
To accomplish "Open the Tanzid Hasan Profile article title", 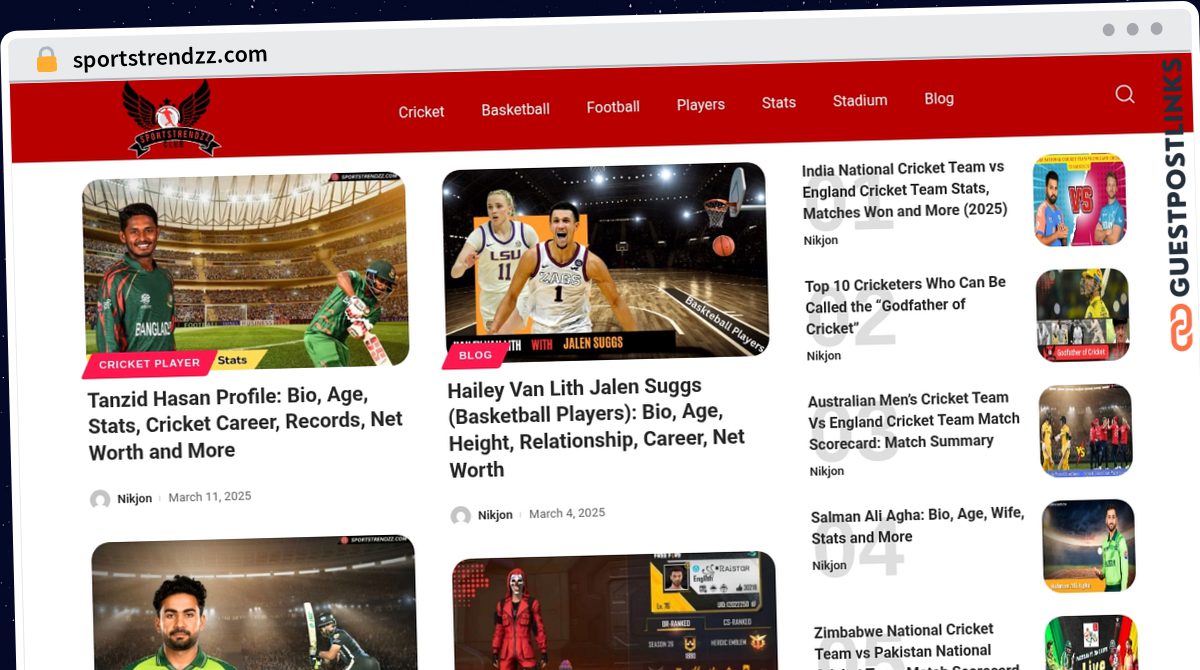I will [246, 423].
